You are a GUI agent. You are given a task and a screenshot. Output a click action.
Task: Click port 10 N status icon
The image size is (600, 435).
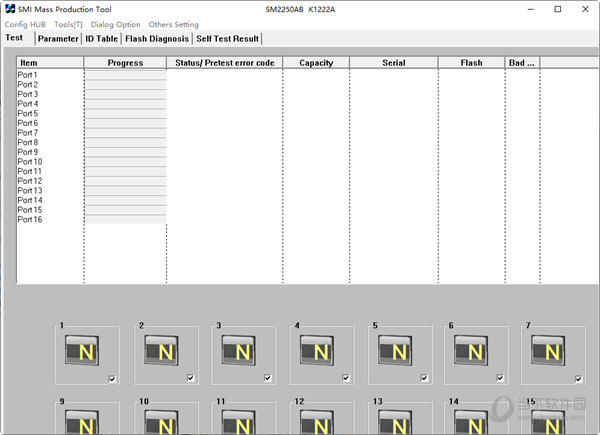coord(161,422)
